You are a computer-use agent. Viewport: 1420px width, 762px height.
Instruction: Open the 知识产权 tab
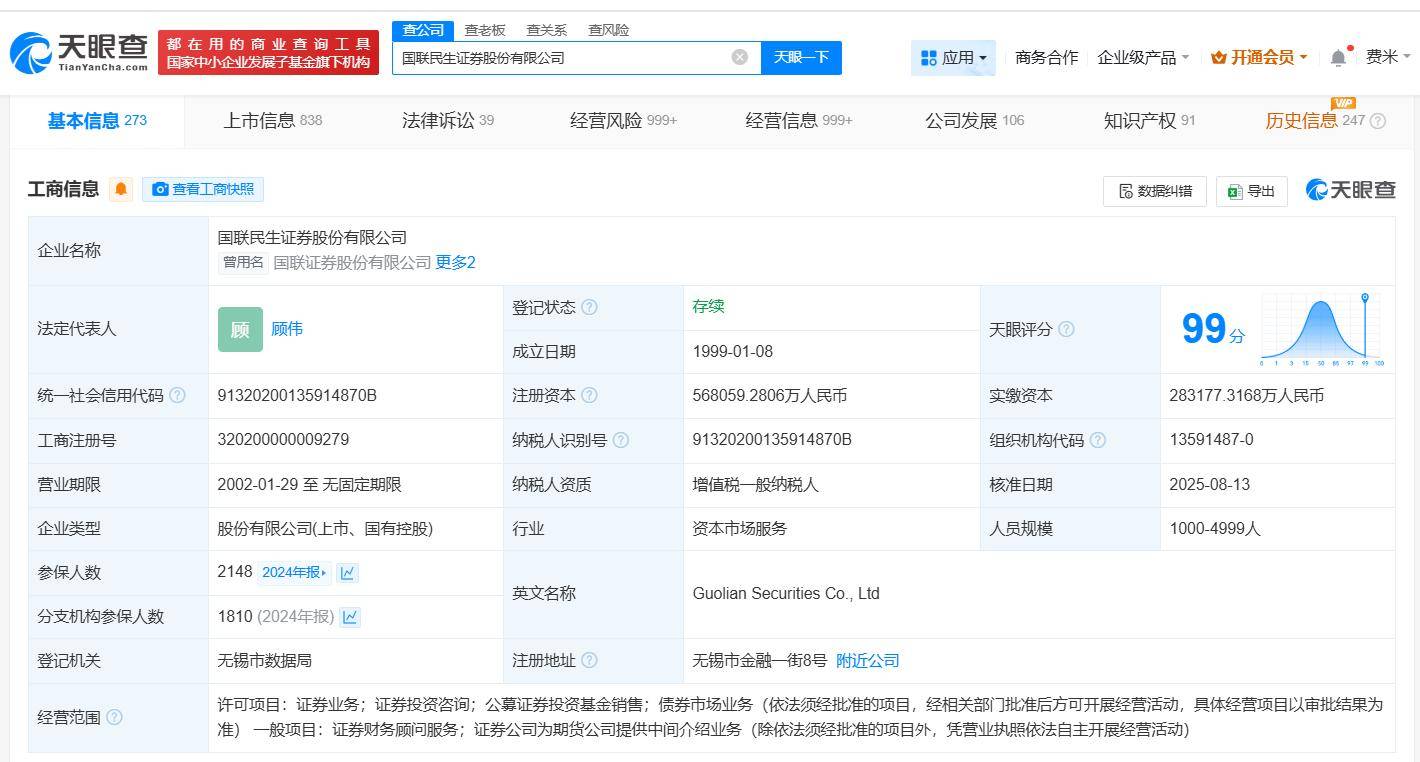[1149, 121]
